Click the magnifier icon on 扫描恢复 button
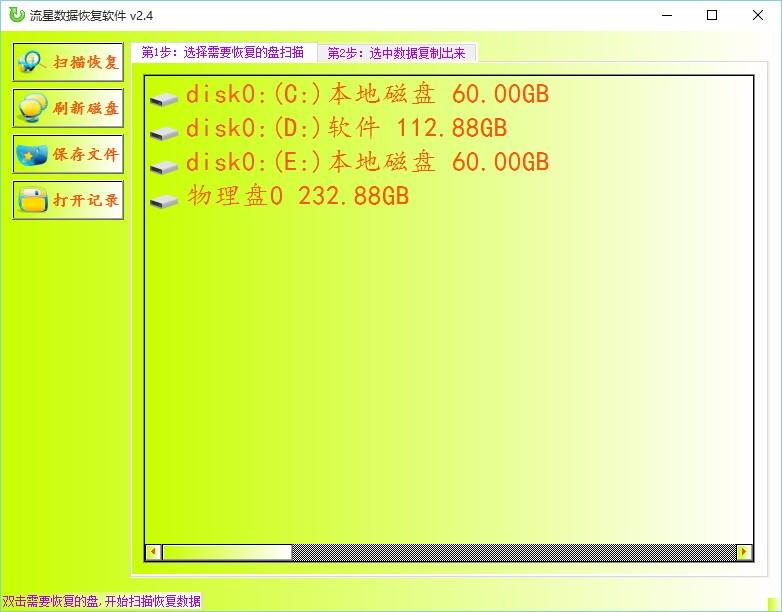This screenshot has width=782, height=612. (x=32, y=62)
